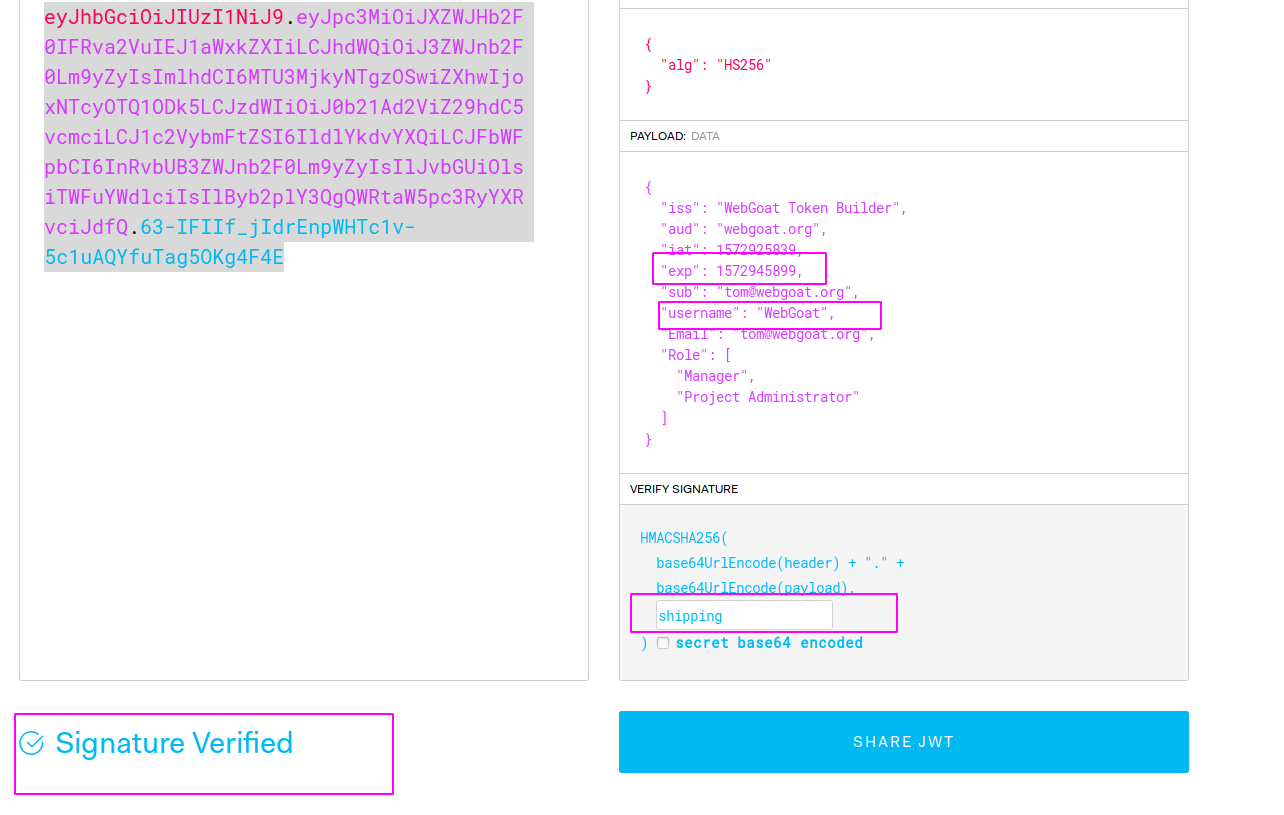Screen dimensions: 1284x815
Task: Click the HMACSHA256( signature line
Action: click(684, 538)
